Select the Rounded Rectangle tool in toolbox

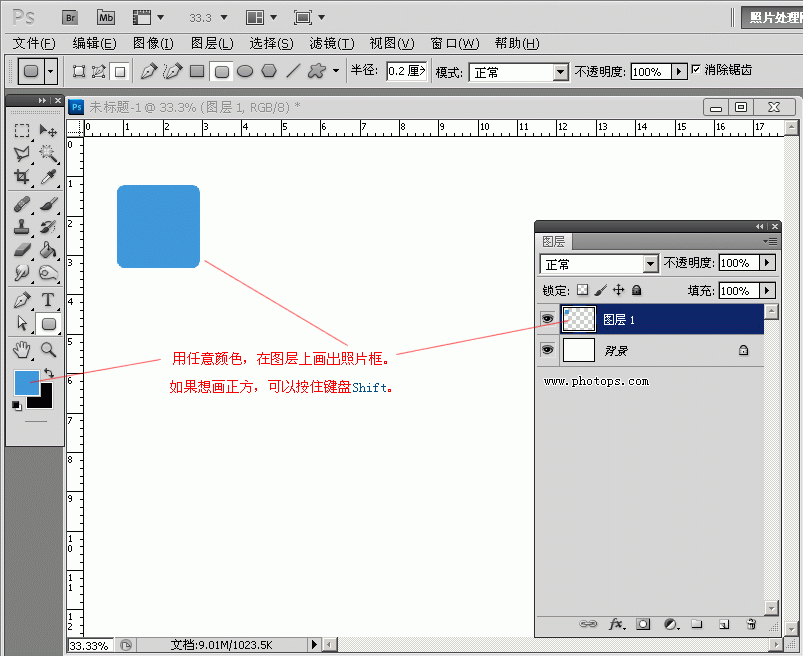coord(48,324)
